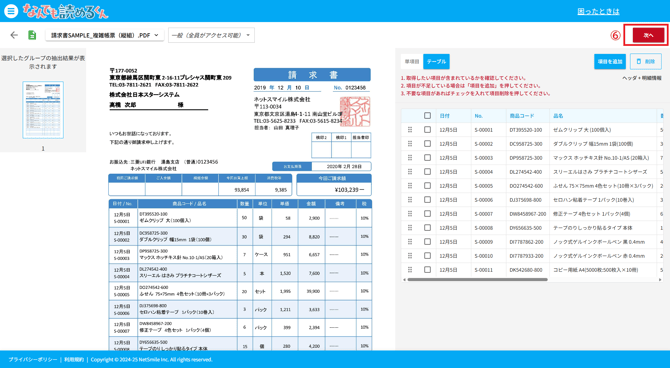
Task: Open the 困ったときは help link
Action: tap(598, 12)
